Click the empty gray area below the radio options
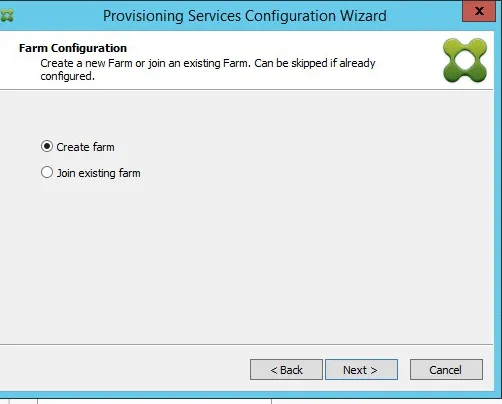This screenshot has height=404, width=502. click(x=247, y=260)
